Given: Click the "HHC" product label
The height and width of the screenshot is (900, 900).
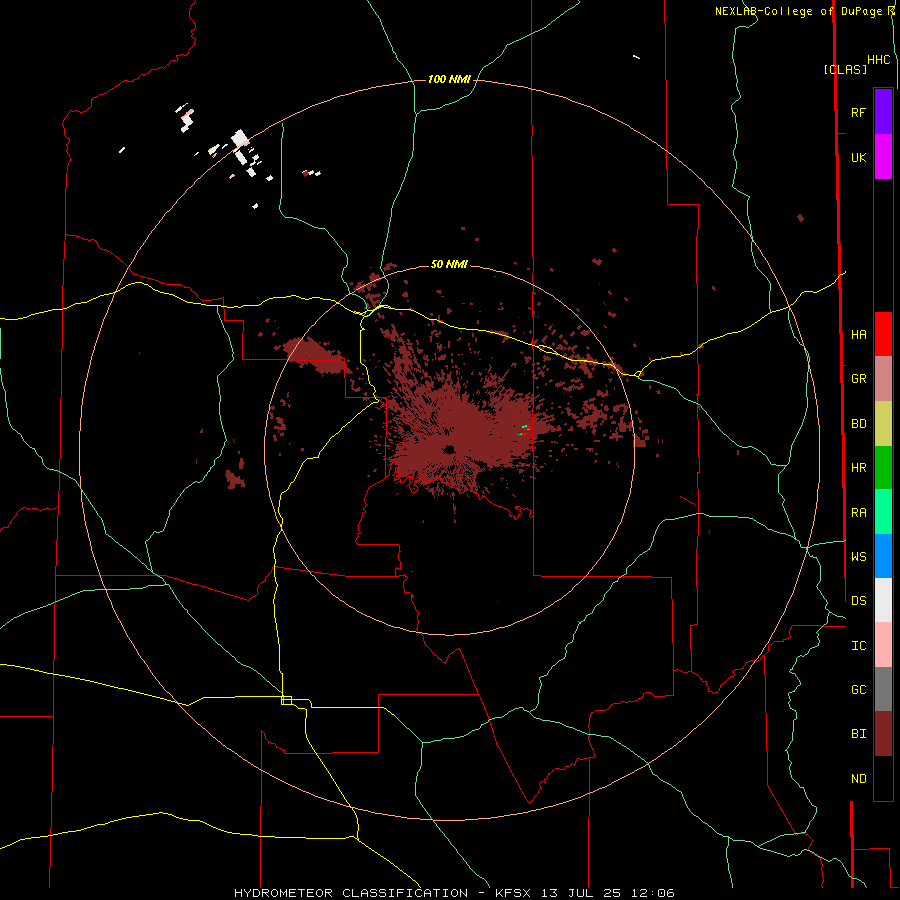Looking at the screenshot, I should 879,60.
